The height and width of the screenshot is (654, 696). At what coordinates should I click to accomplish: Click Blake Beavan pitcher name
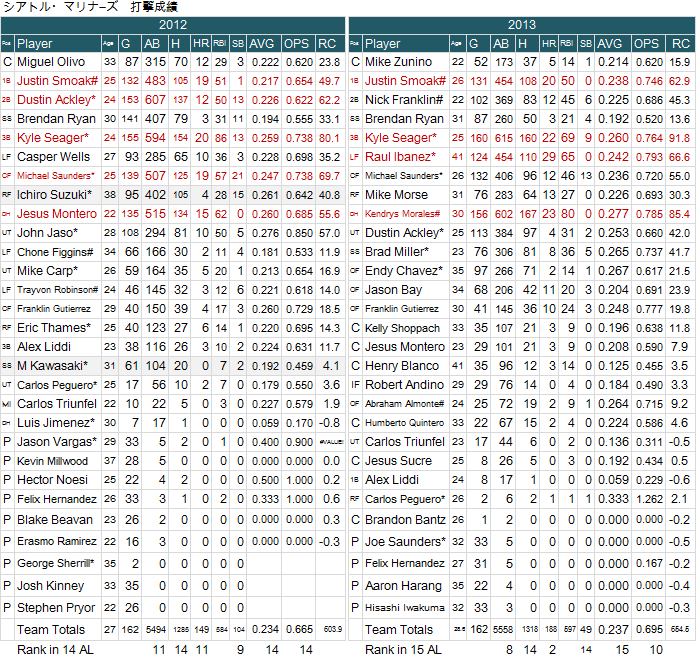pos(55,519)
